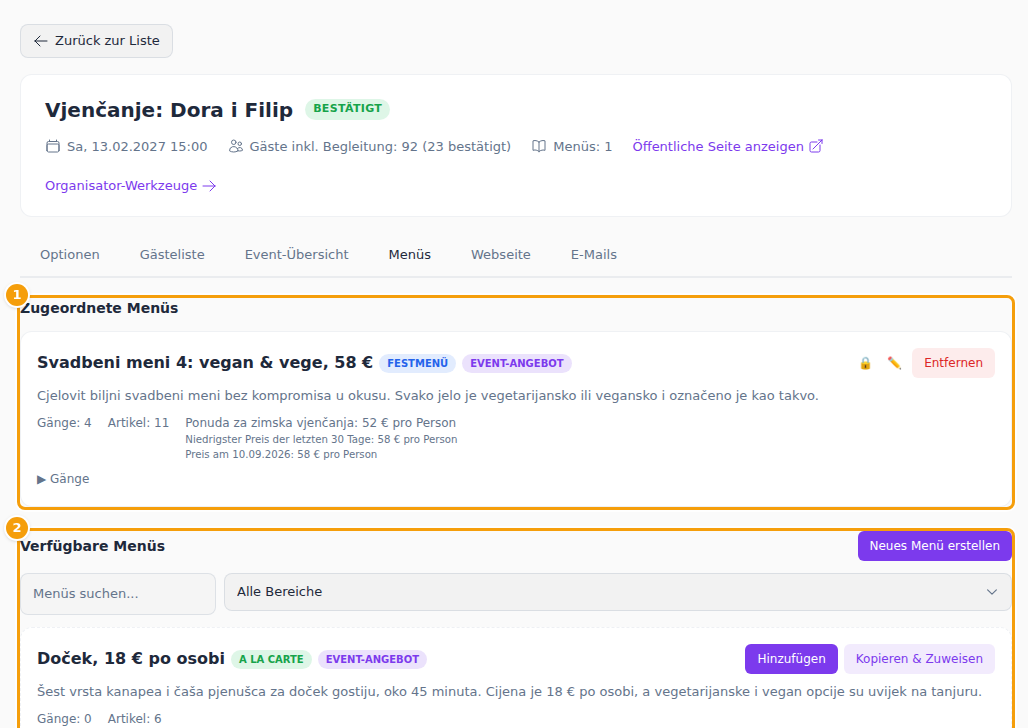The image size is (1028, 728).
Task: Click the A LA CARTE badge
Action: click(271, 659)
